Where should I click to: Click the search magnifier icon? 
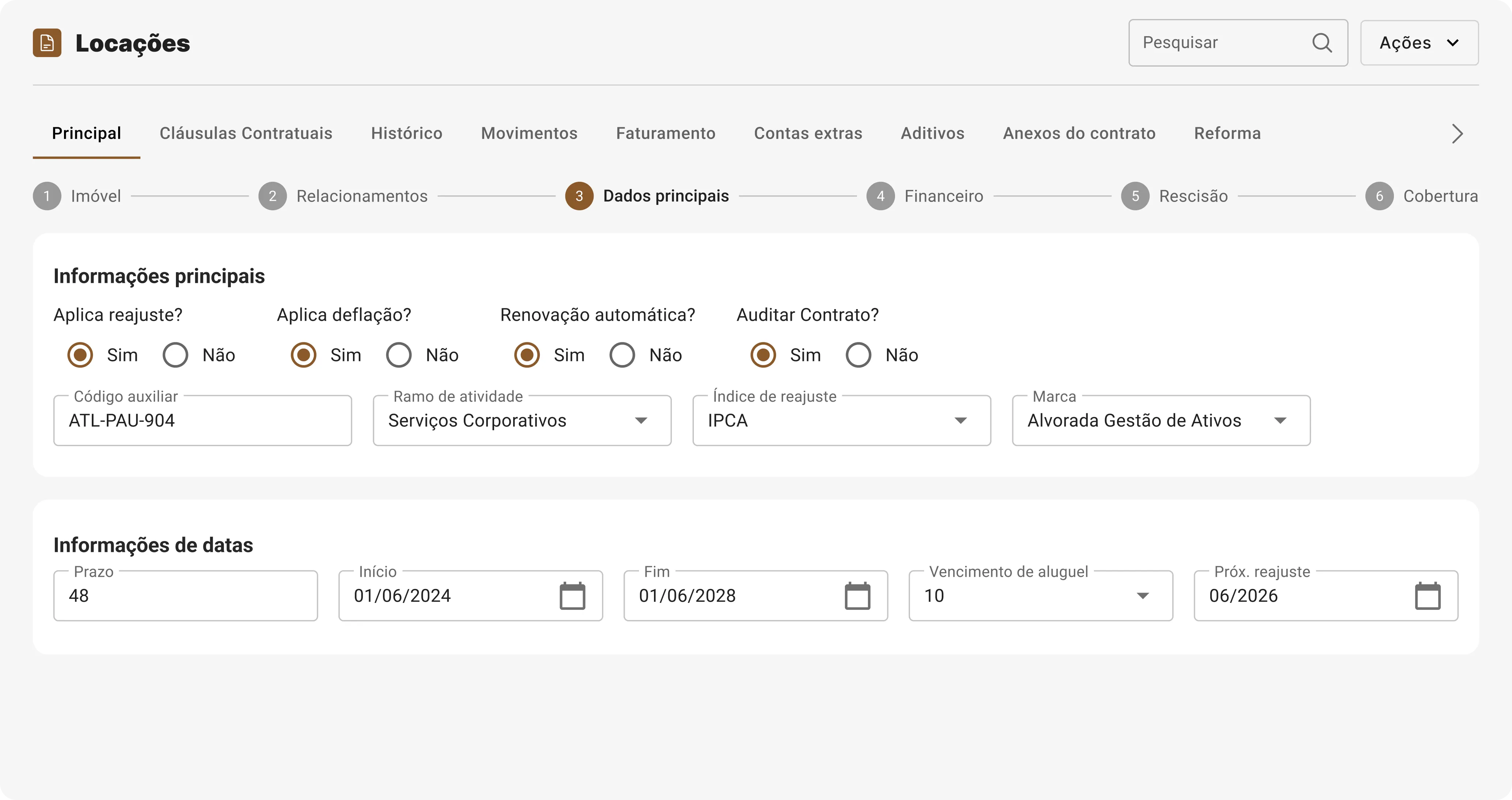(1322, 43)
